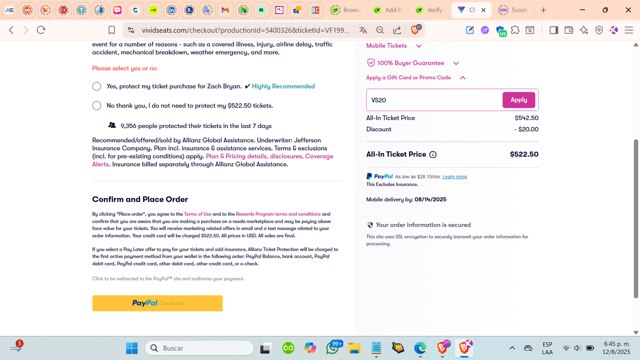Expand the Mobile Tickets chevron
Screen dimensions: 640x360
coord(419,46)
